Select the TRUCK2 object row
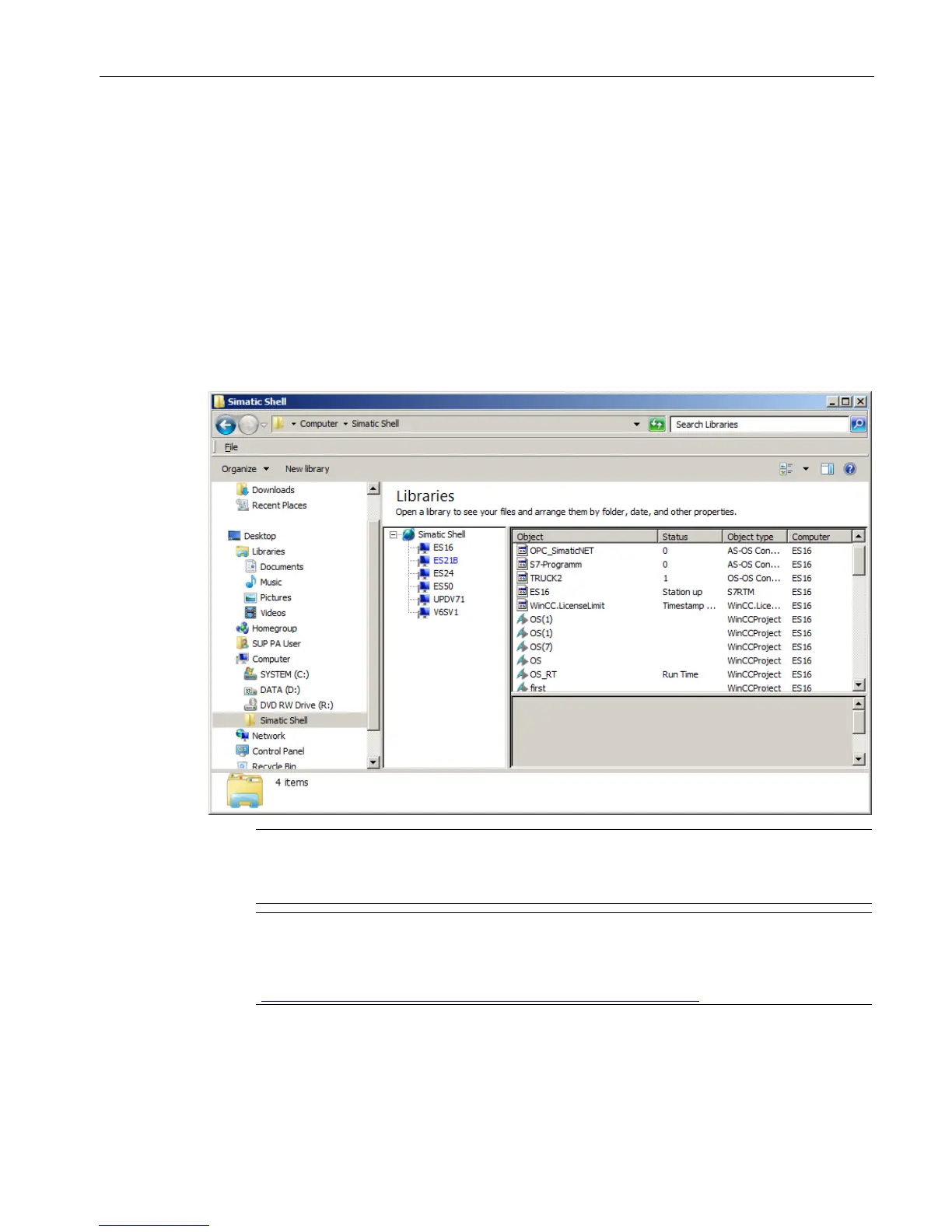The image size is (952, 1232). click(x=683, y=578)
